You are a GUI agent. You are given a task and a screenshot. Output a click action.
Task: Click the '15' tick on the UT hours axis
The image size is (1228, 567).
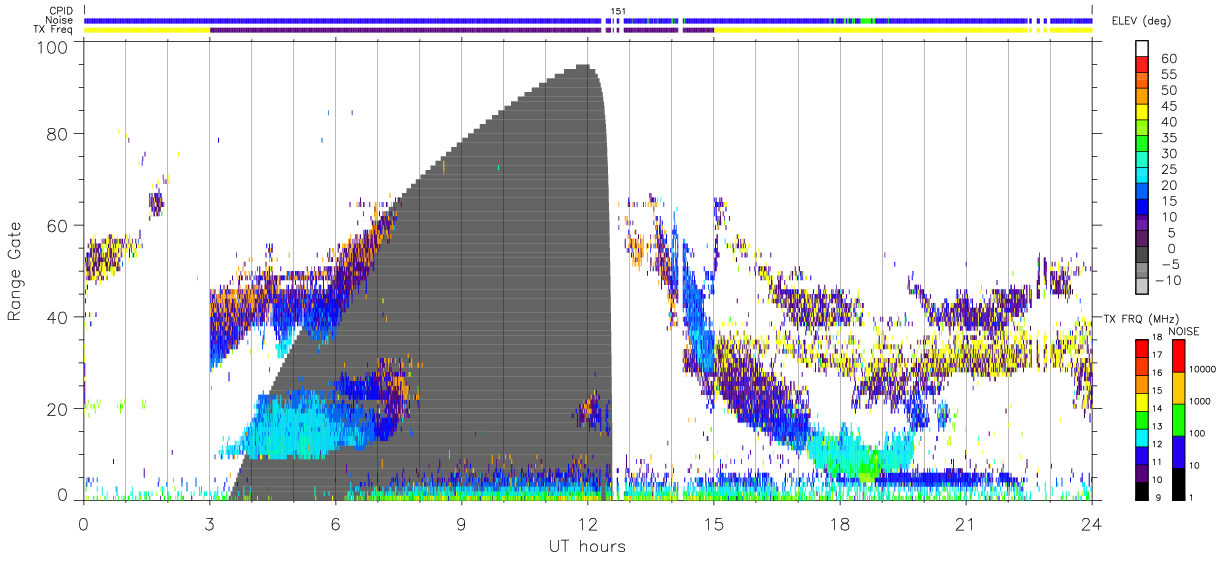[x=713, y=525]
